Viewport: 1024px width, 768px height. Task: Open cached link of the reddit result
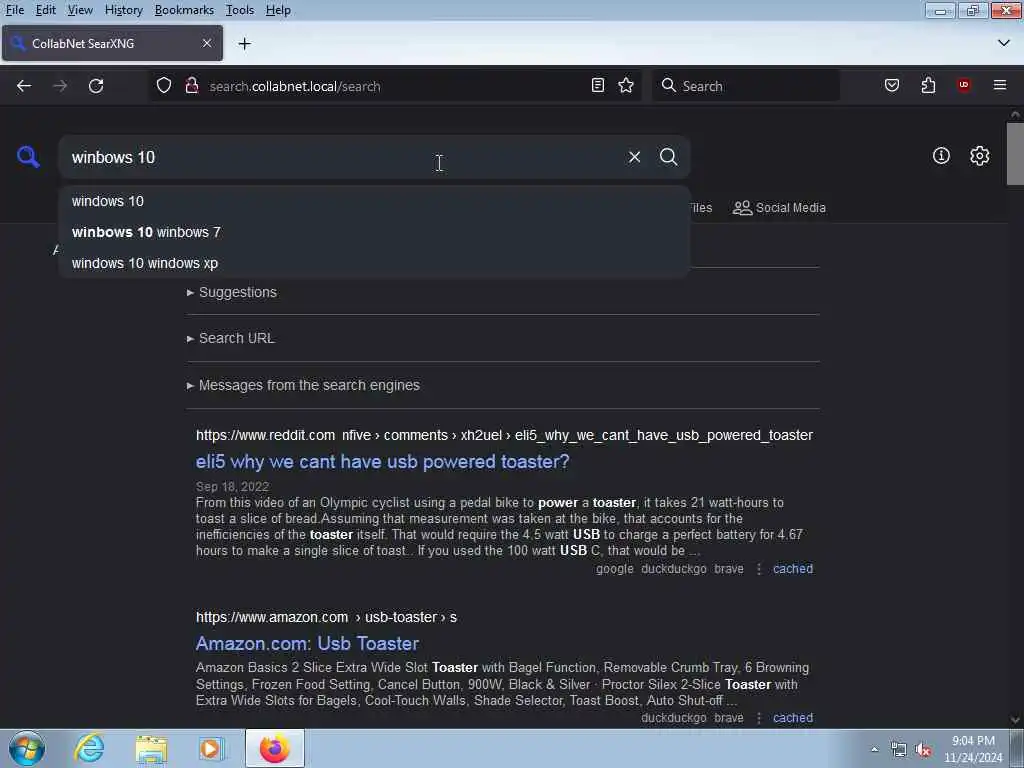(793, 569)
